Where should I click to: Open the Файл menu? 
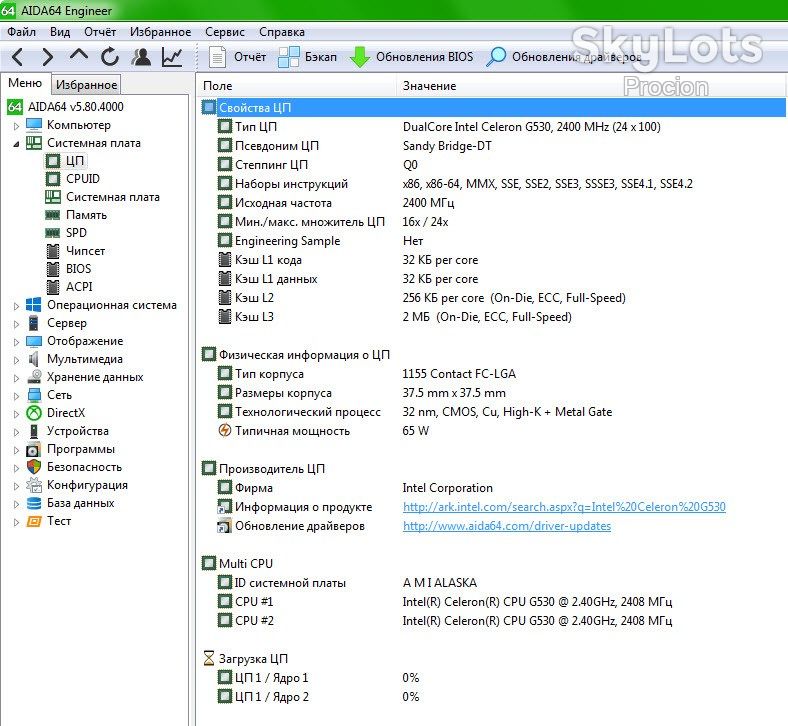22,32
